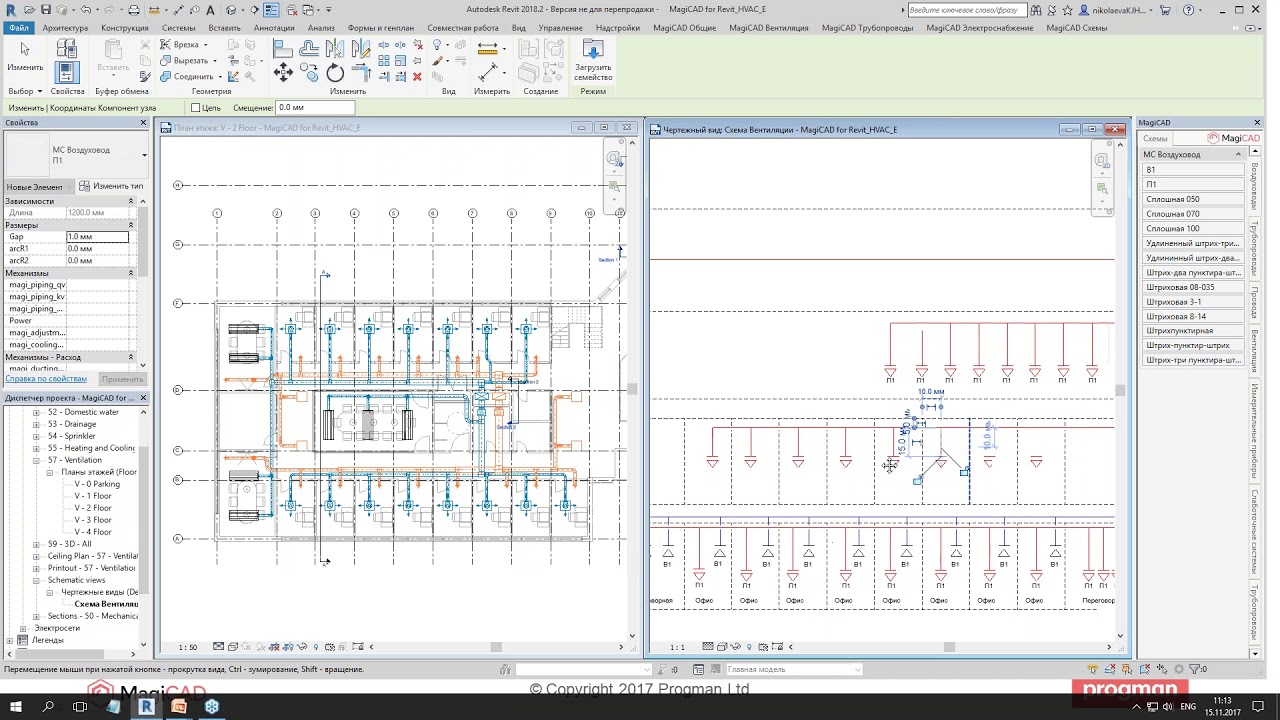The width and height of the screenshot is (1280, 720).
Task: Click the Применить button
Action: tap(123, 379)
